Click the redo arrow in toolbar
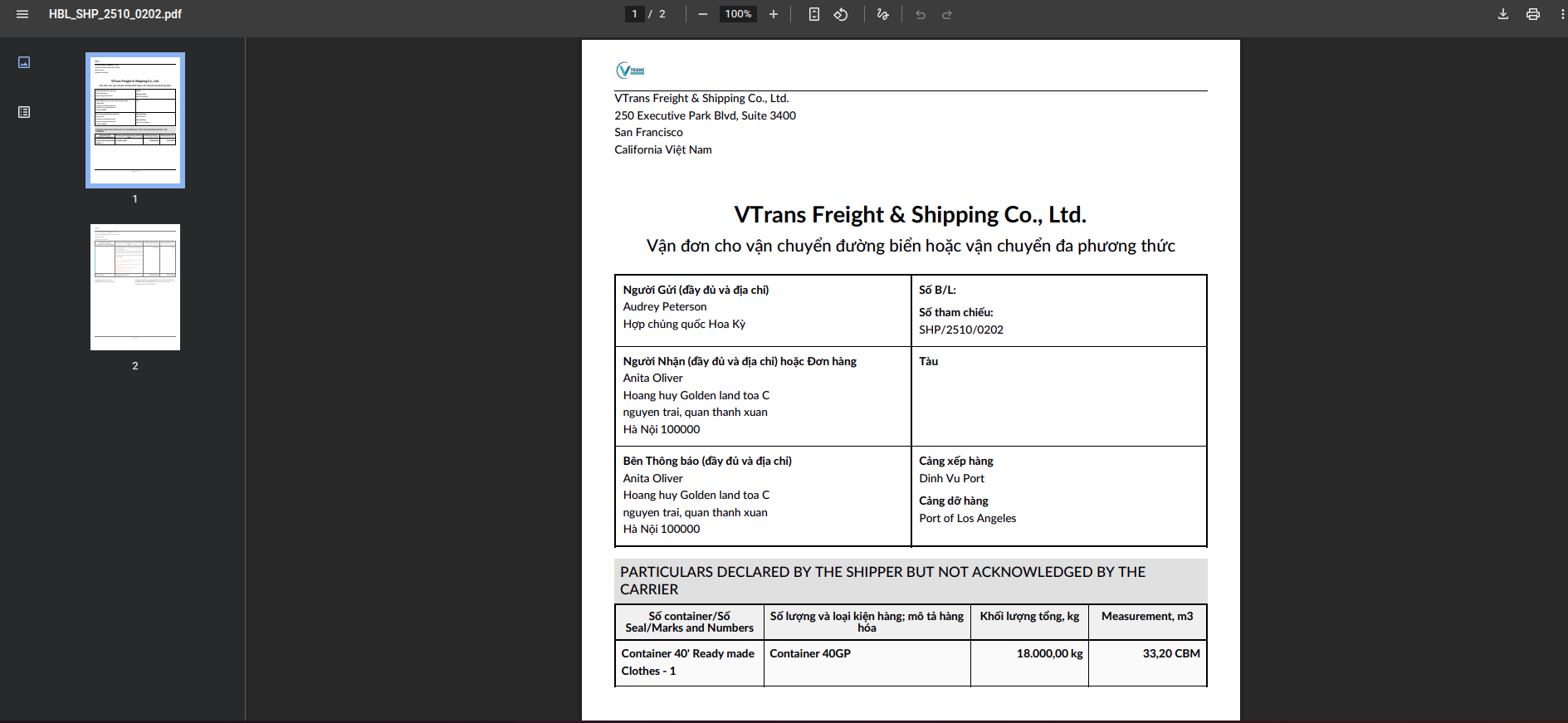The height and width of the screenshot is (723, 1568). (x=947, y=14)
